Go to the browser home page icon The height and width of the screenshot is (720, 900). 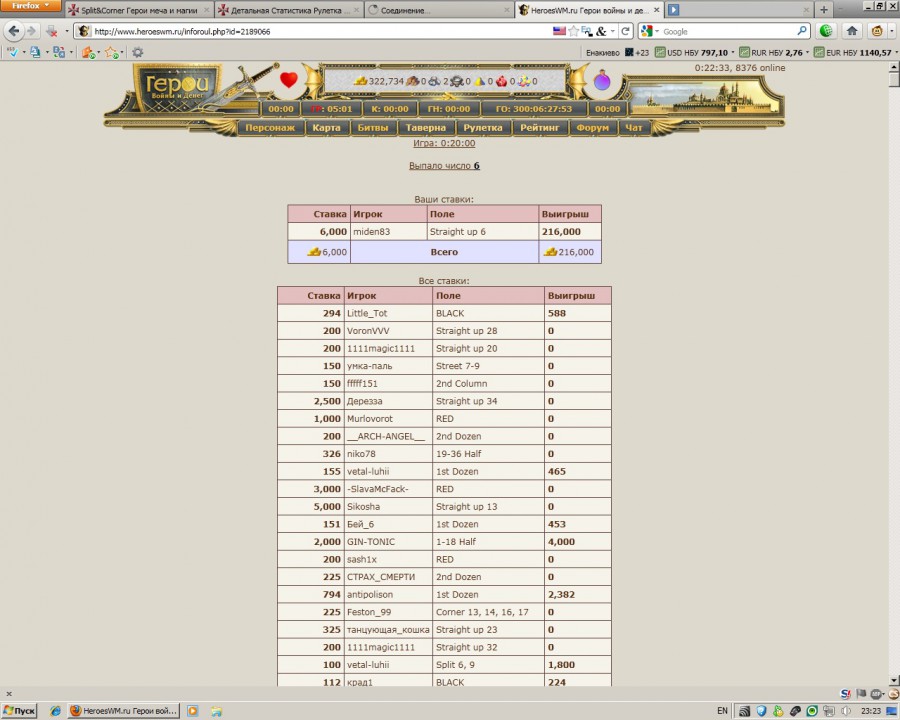[852, 31]
